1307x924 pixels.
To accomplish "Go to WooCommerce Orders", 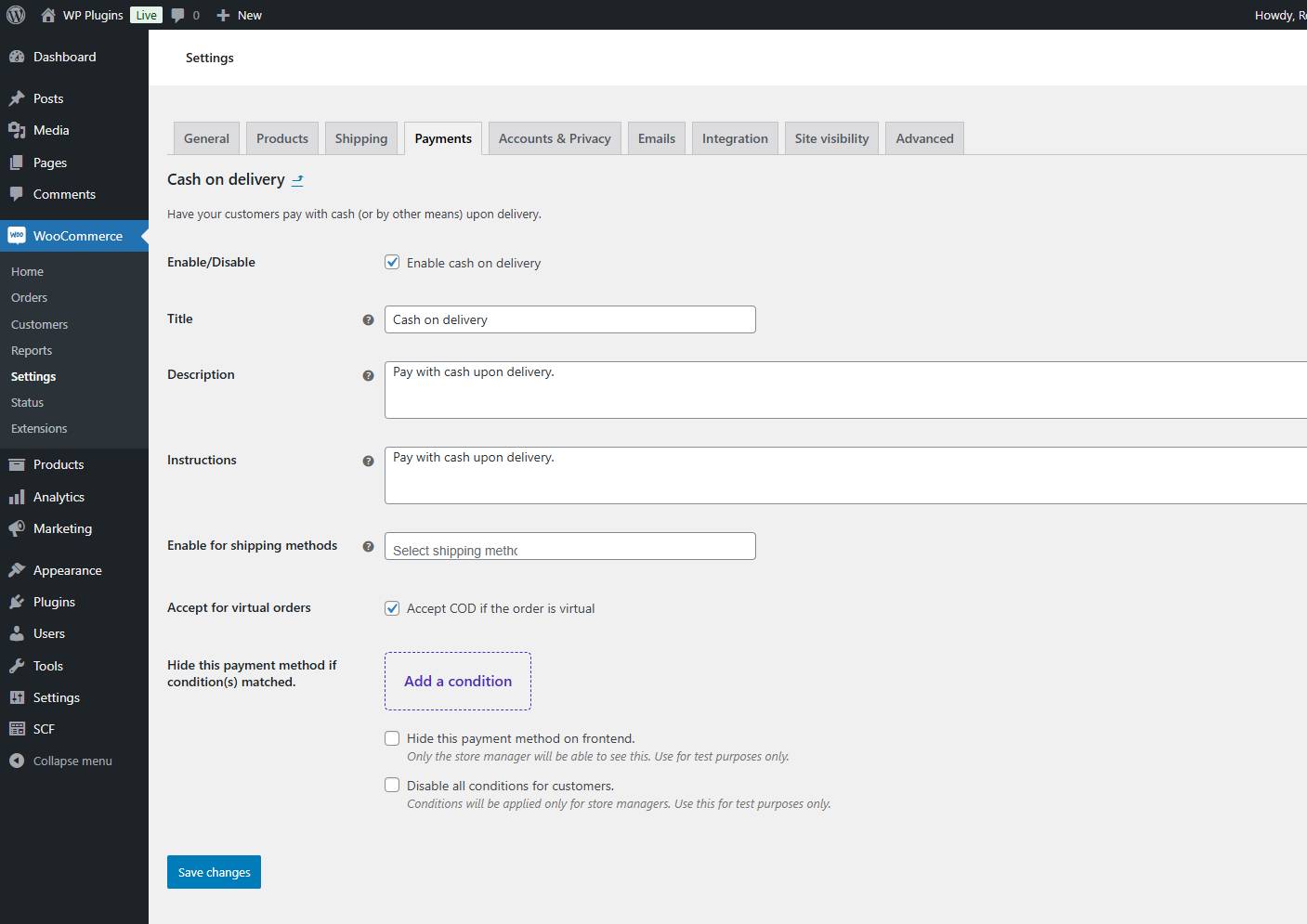I will tap(29, 297).
